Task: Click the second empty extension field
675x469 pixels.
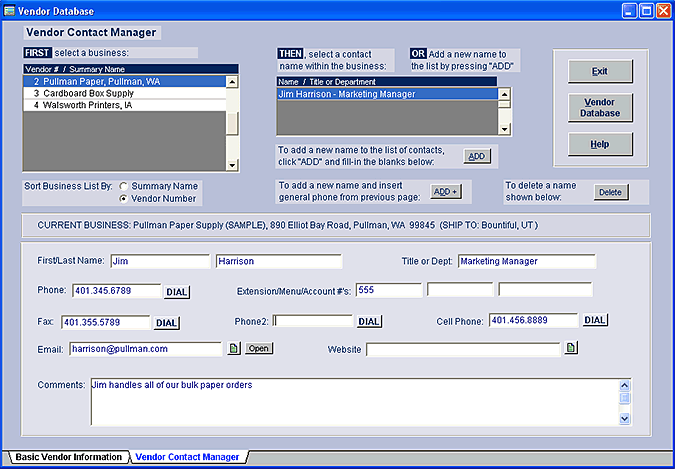Action: (x=460, y=290)
